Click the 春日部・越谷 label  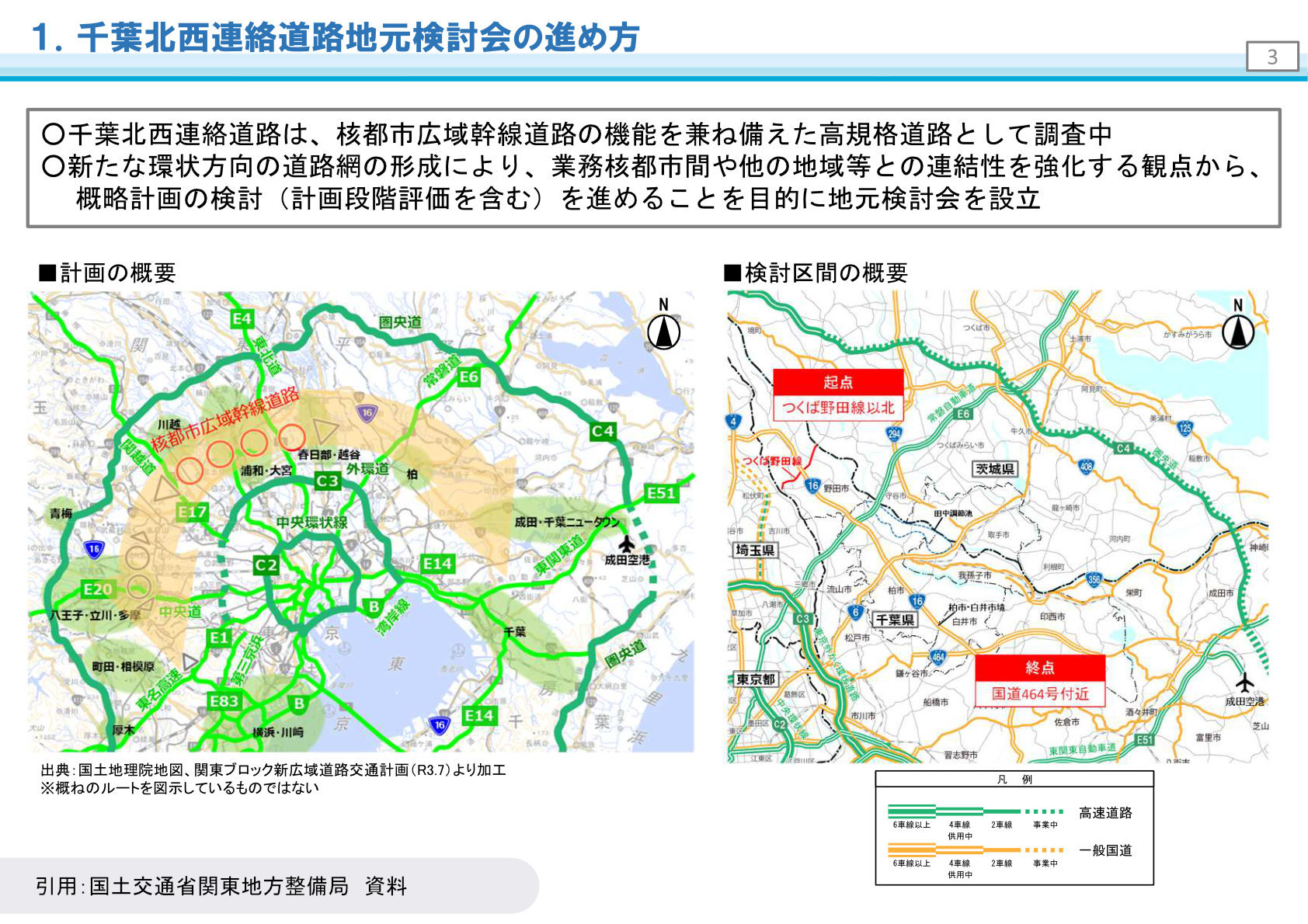(329, 454)
